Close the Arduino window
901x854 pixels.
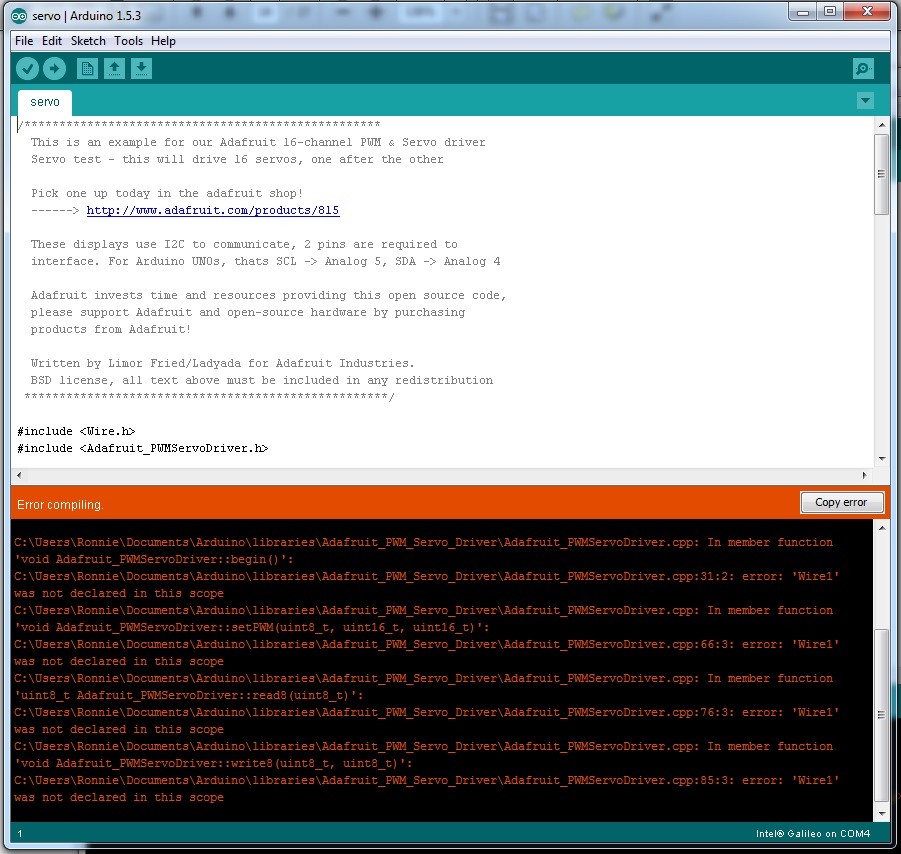867,11
